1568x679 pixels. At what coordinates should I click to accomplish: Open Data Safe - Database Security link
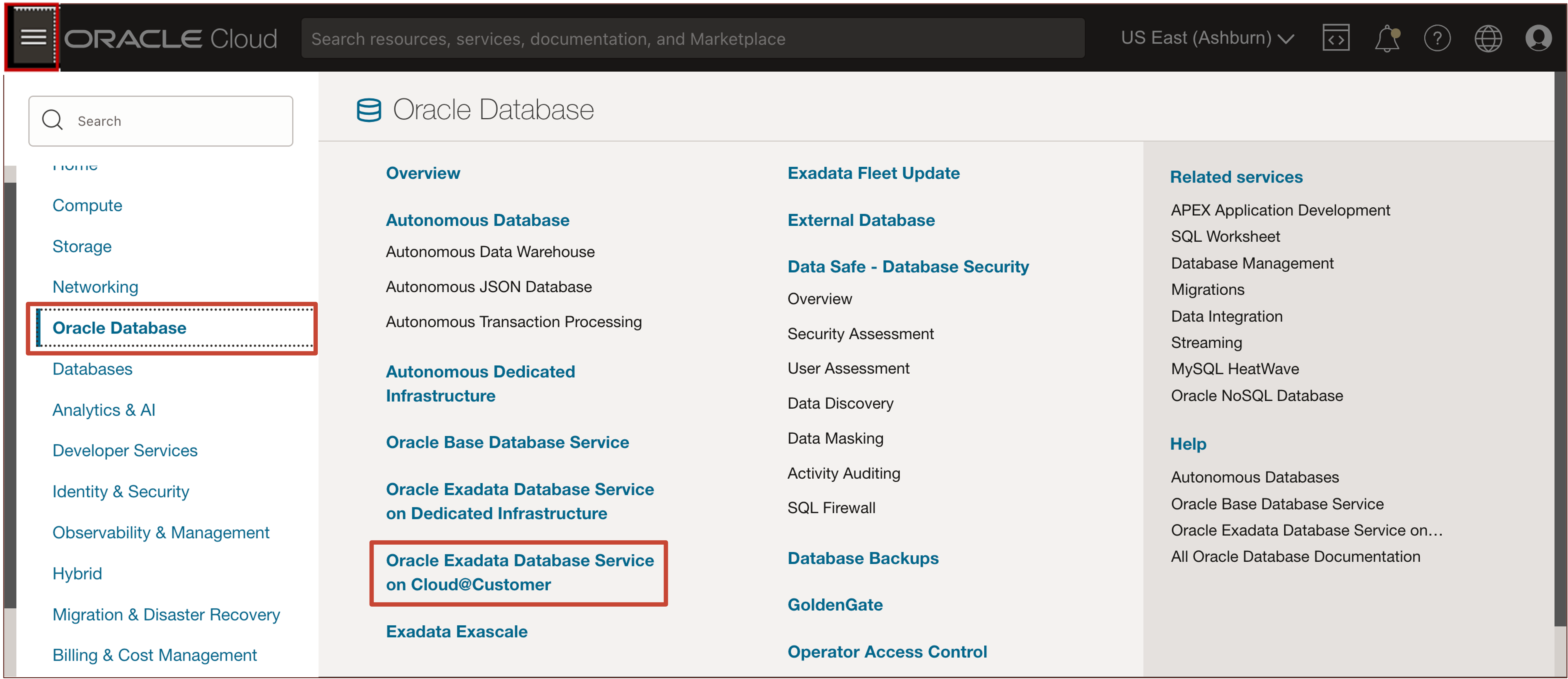pos(908,266)
